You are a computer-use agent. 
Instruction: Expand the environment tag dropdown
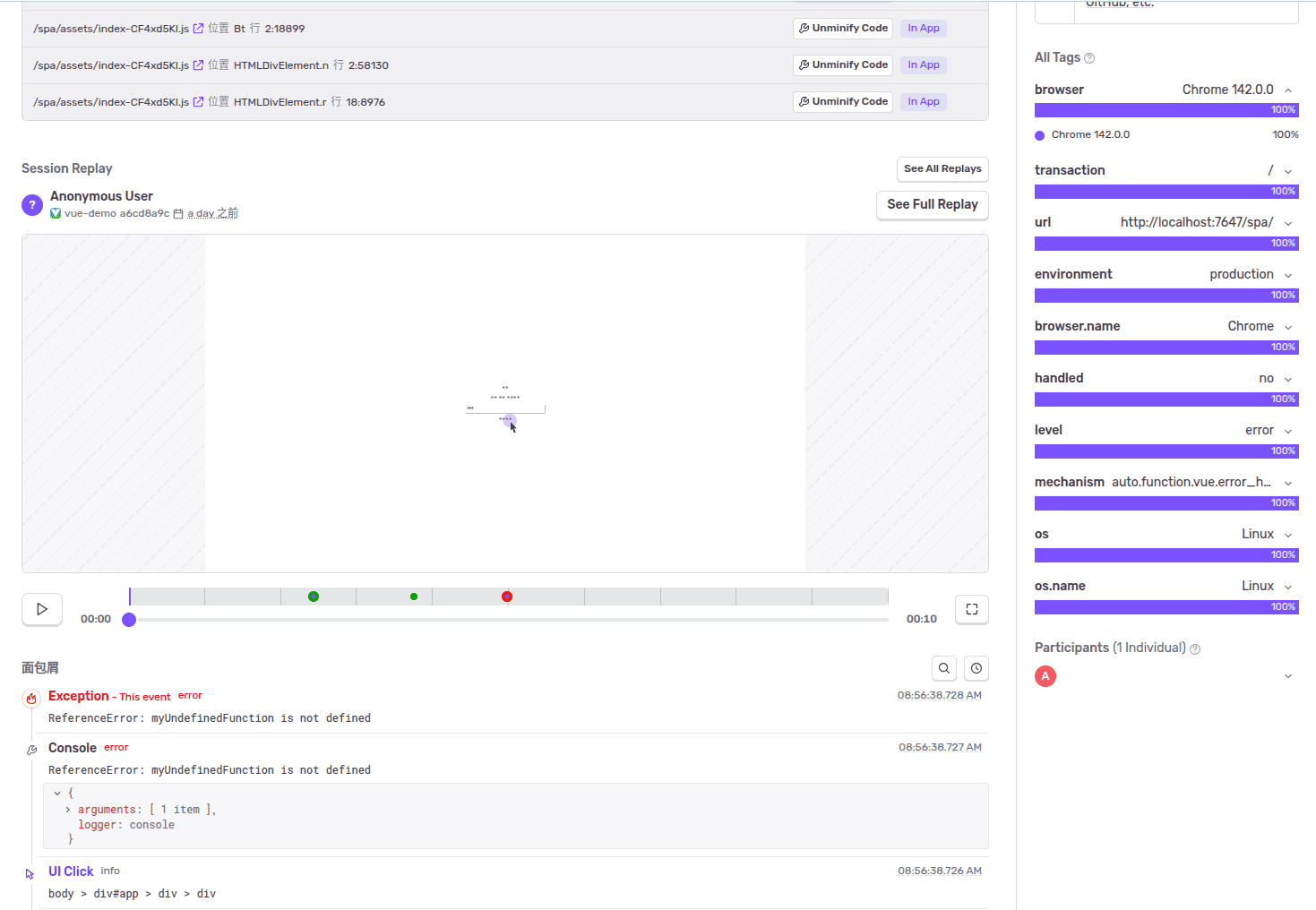[x=1288, y=275]
